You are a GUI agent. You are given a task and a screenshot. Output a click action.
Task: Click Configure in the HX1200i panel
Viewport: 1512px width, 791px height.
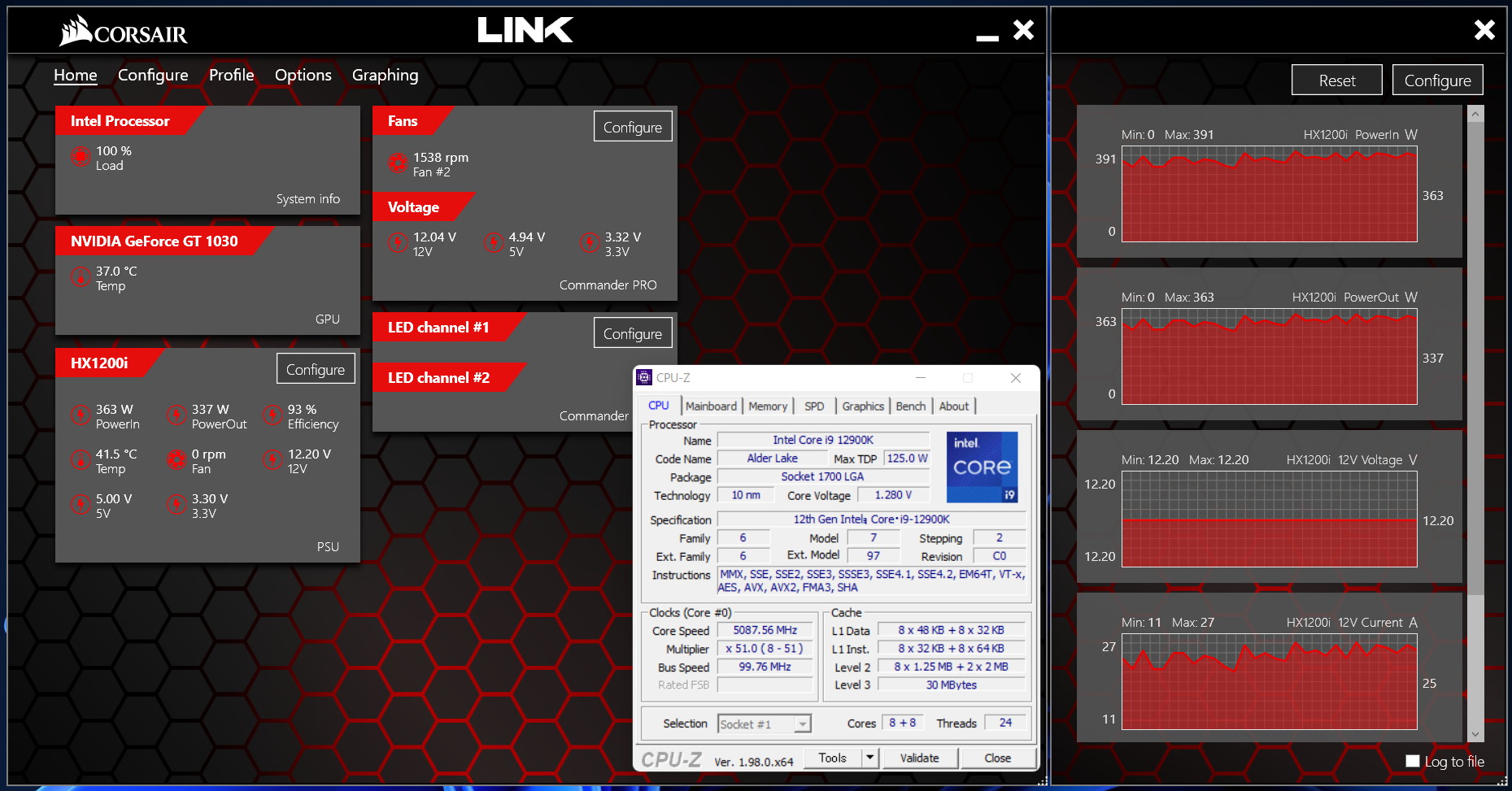point(316,369)
